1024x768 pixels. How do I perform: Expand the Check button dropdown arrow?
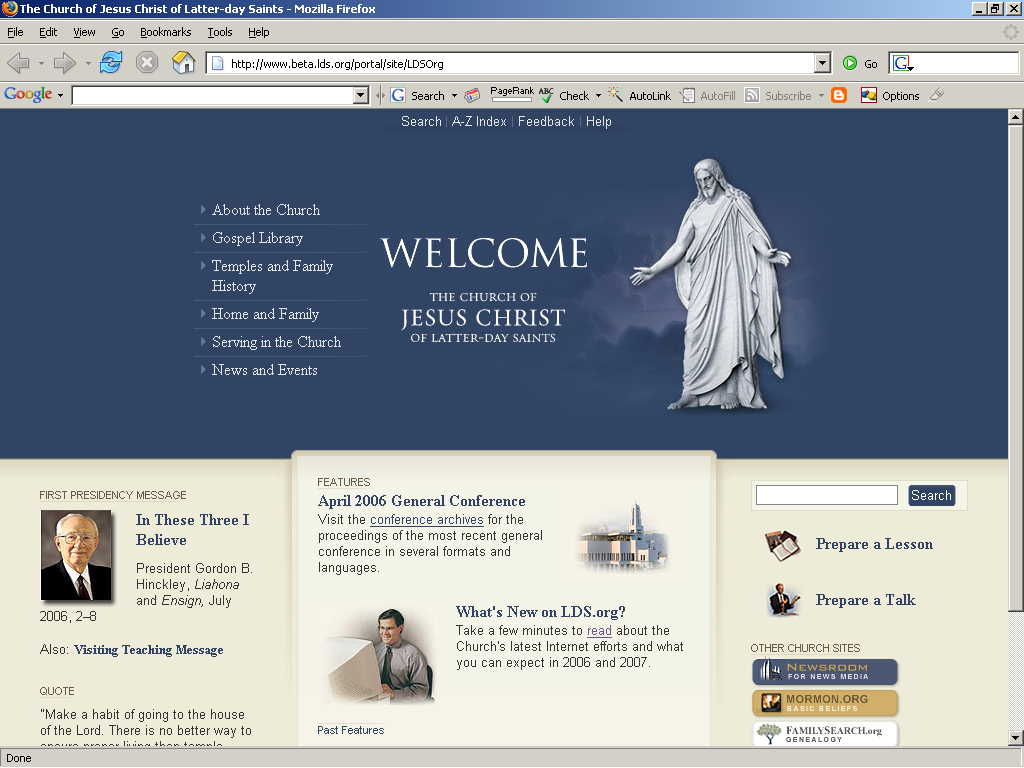[598, 96]
